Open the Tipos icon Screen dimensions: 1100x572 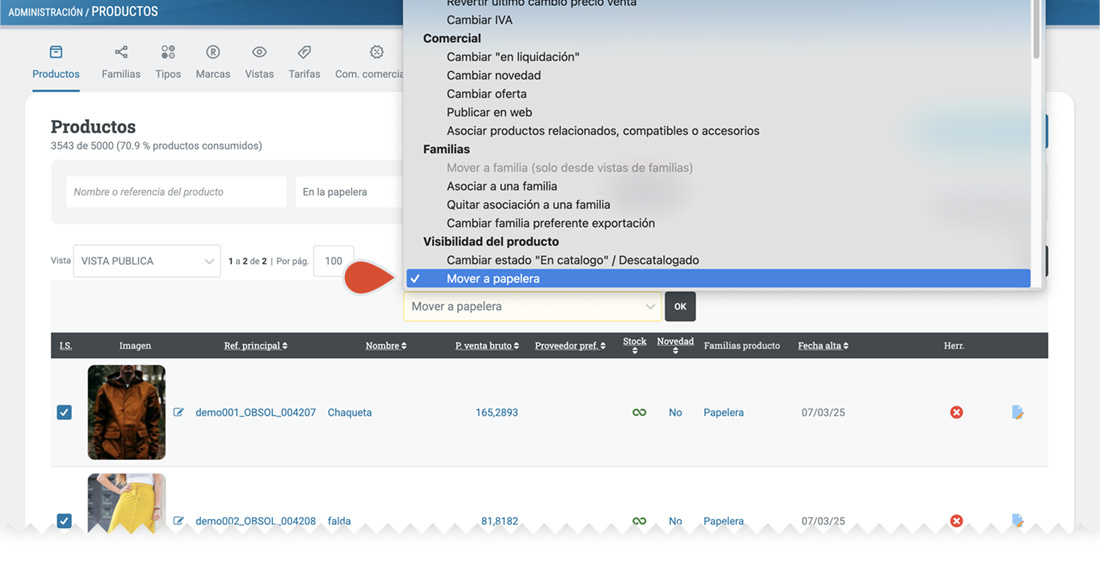(x=168, y=52)
